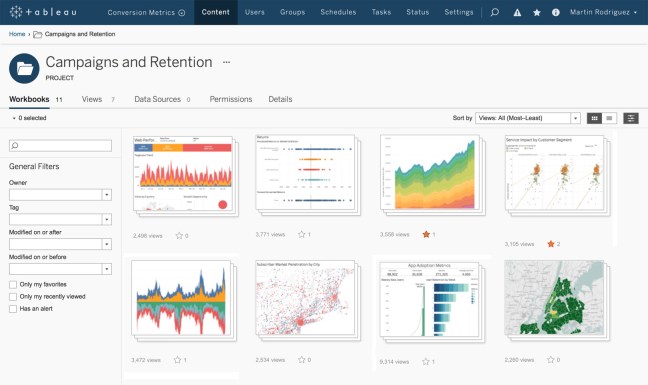This screenshot has height=385, width=648.
Task: Expand the 0 selected actions menu
Action: [29, 118]
